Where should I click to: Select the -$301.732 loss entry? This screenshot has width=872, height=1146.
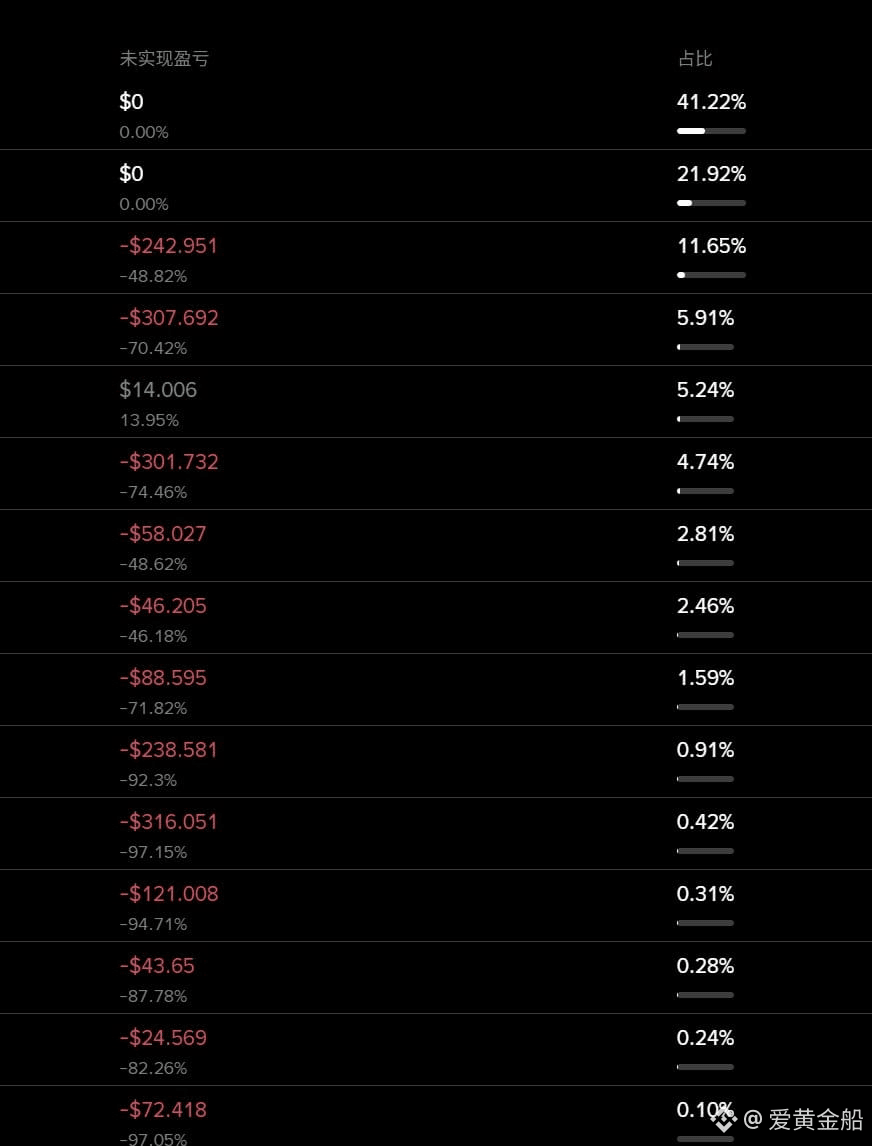click(168, 462)
